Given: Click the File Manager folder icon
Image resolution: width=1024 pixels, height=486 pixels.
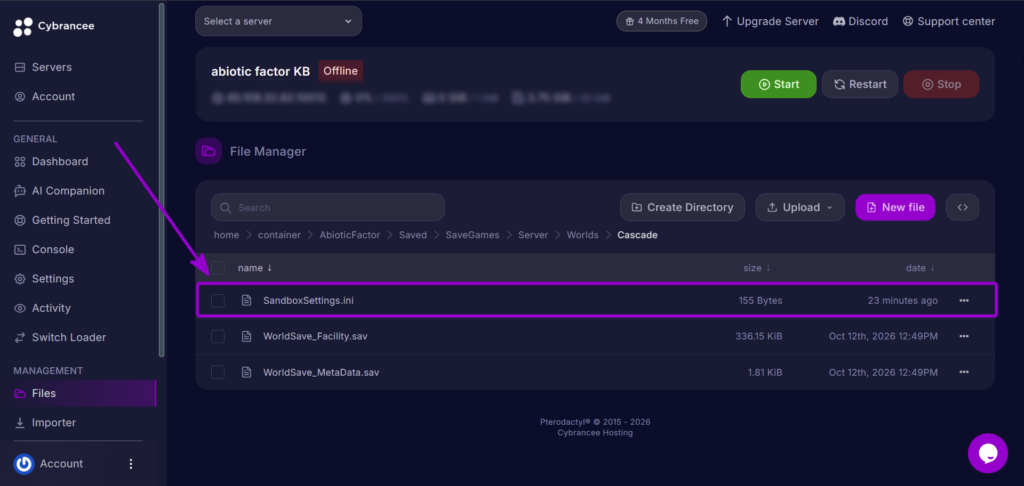Looking at the screenshot, I should [208, 152].
